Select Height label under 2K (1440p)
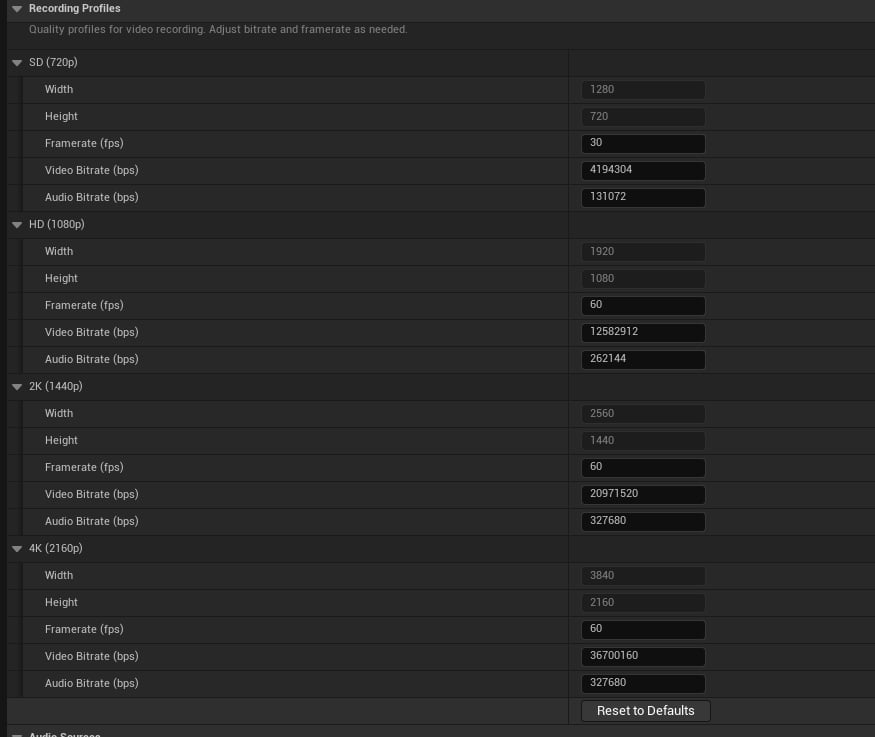This screenshot has height=737, width=875. [x=61, y=440]
